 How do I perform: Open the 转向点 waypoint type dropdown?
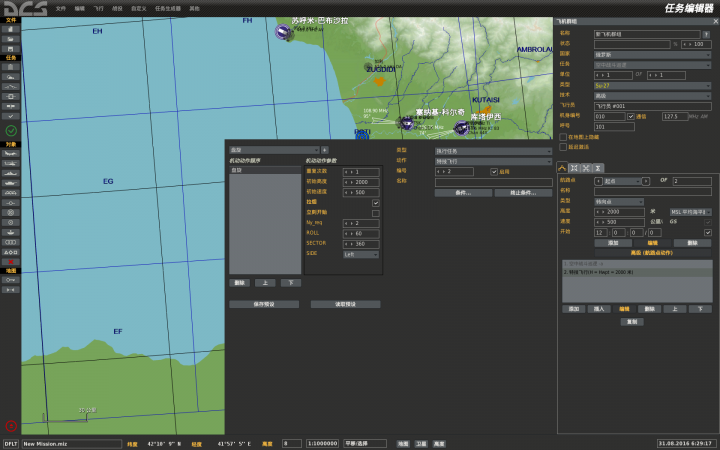619,202
